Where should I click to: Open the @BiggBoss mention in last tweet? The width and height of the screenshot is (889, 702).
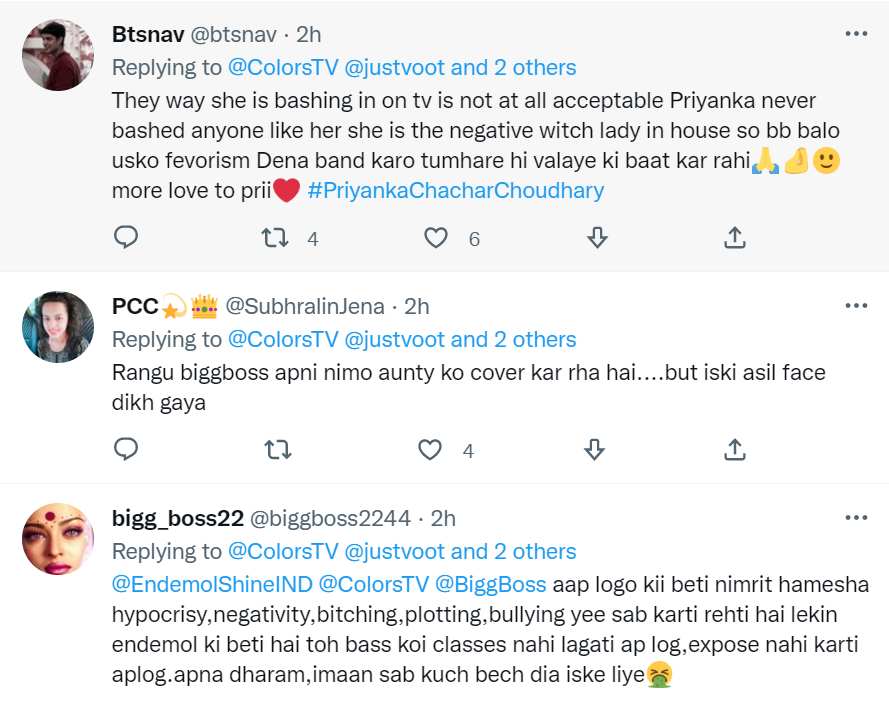[x=490, y=584]
